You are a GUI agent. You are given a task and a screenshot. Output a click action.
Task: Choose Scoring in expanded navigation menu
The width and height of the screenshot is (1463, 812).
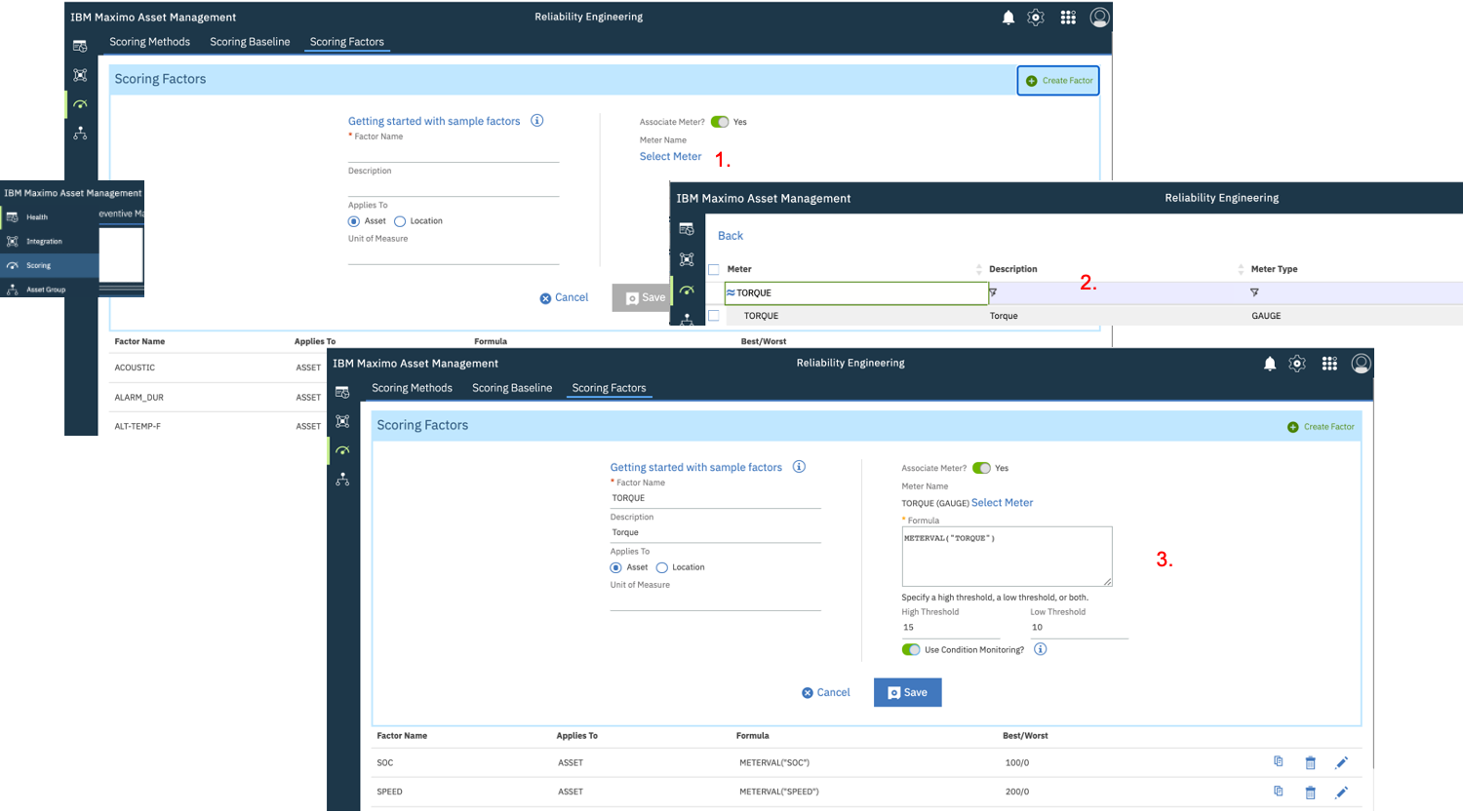[x=50, y=265]
